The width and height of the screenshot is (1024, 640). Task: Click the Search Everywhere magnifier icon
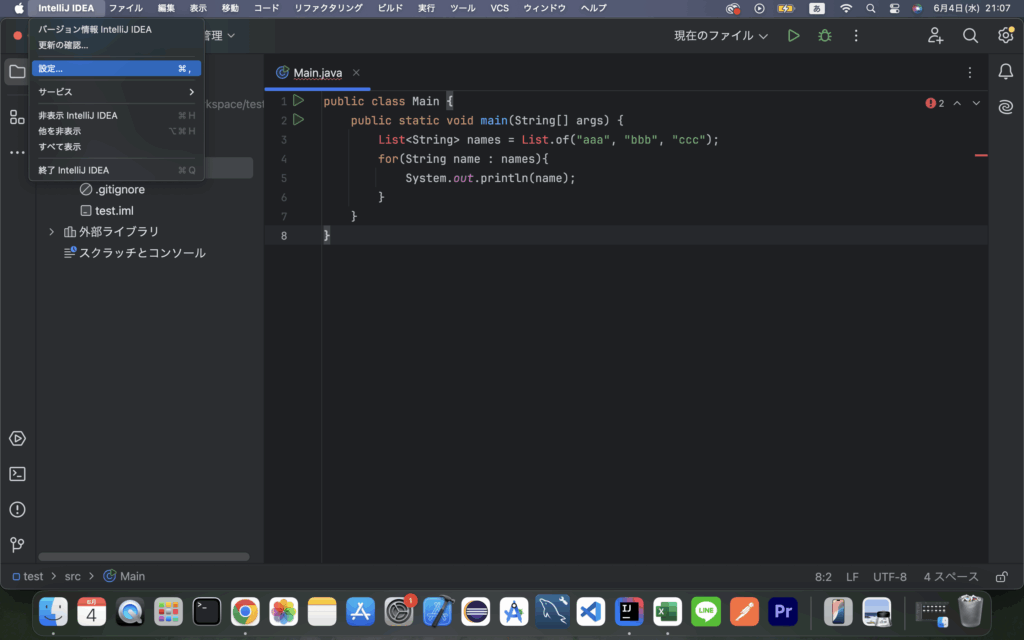[970, 36]
